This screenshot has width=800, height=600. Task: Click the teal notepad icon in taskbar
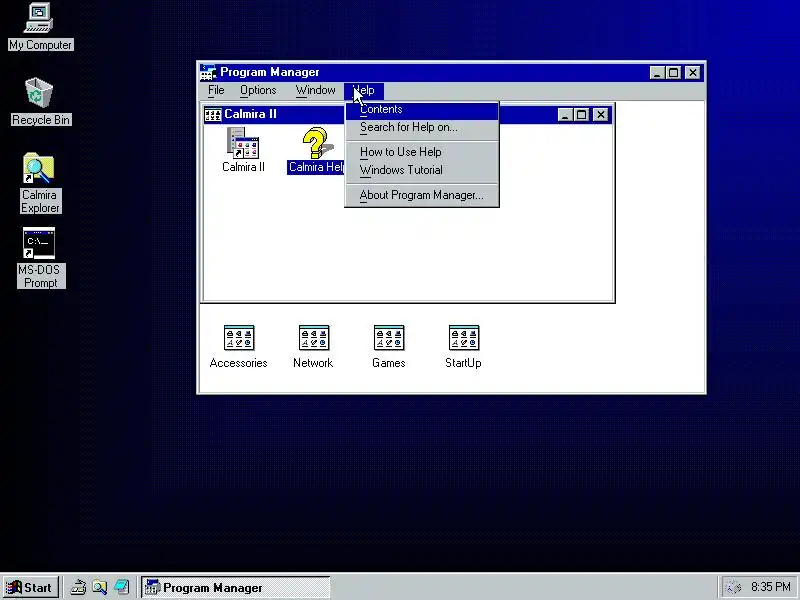coord(121,587)
